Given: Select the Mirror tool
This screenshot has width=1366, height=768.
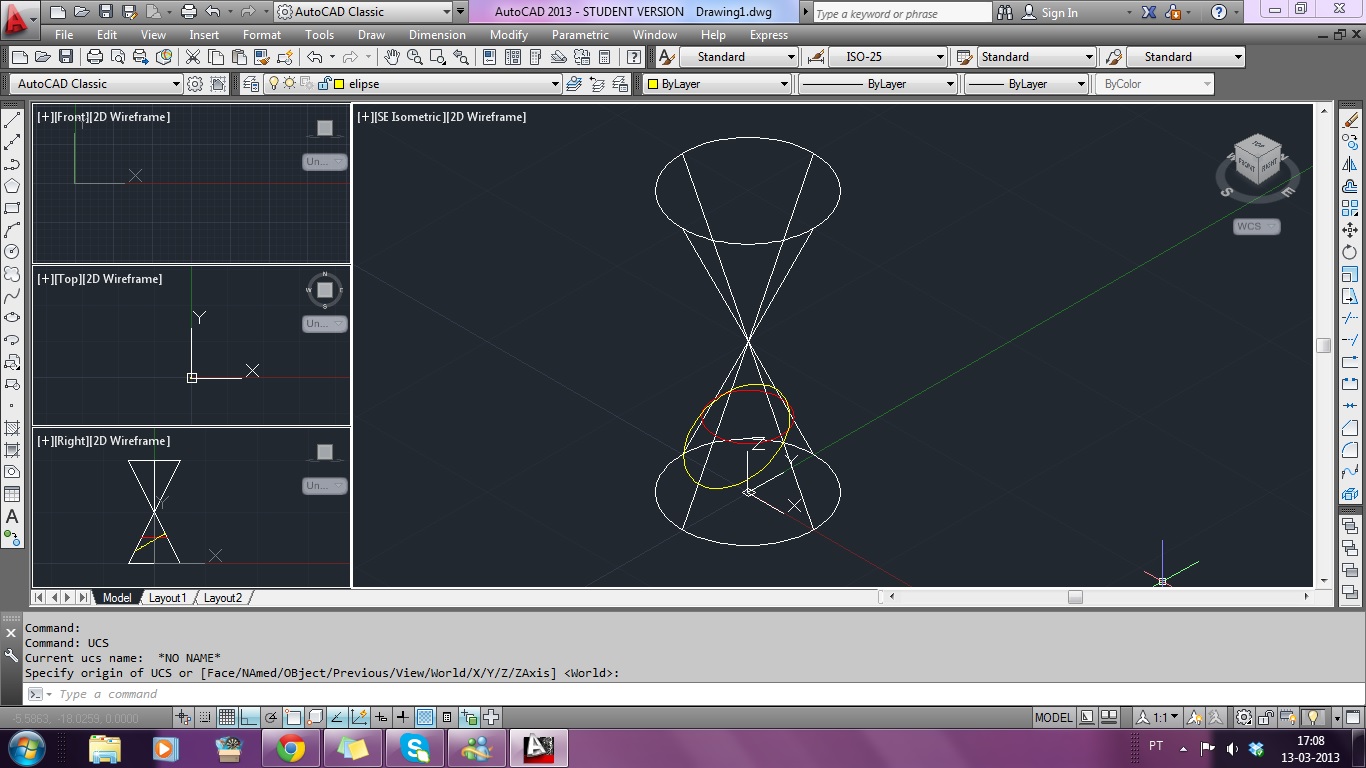Looking at the screenshot, I should [x=1350, y=164].
